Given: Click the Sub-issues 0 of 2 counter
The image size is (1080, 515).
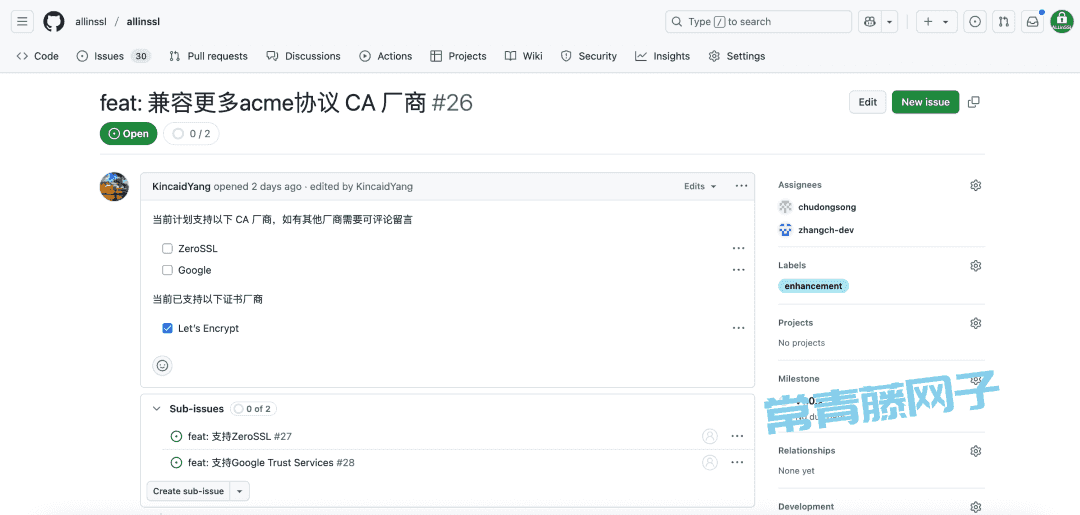Looking at the screenshot, I should tap(253, 409).
